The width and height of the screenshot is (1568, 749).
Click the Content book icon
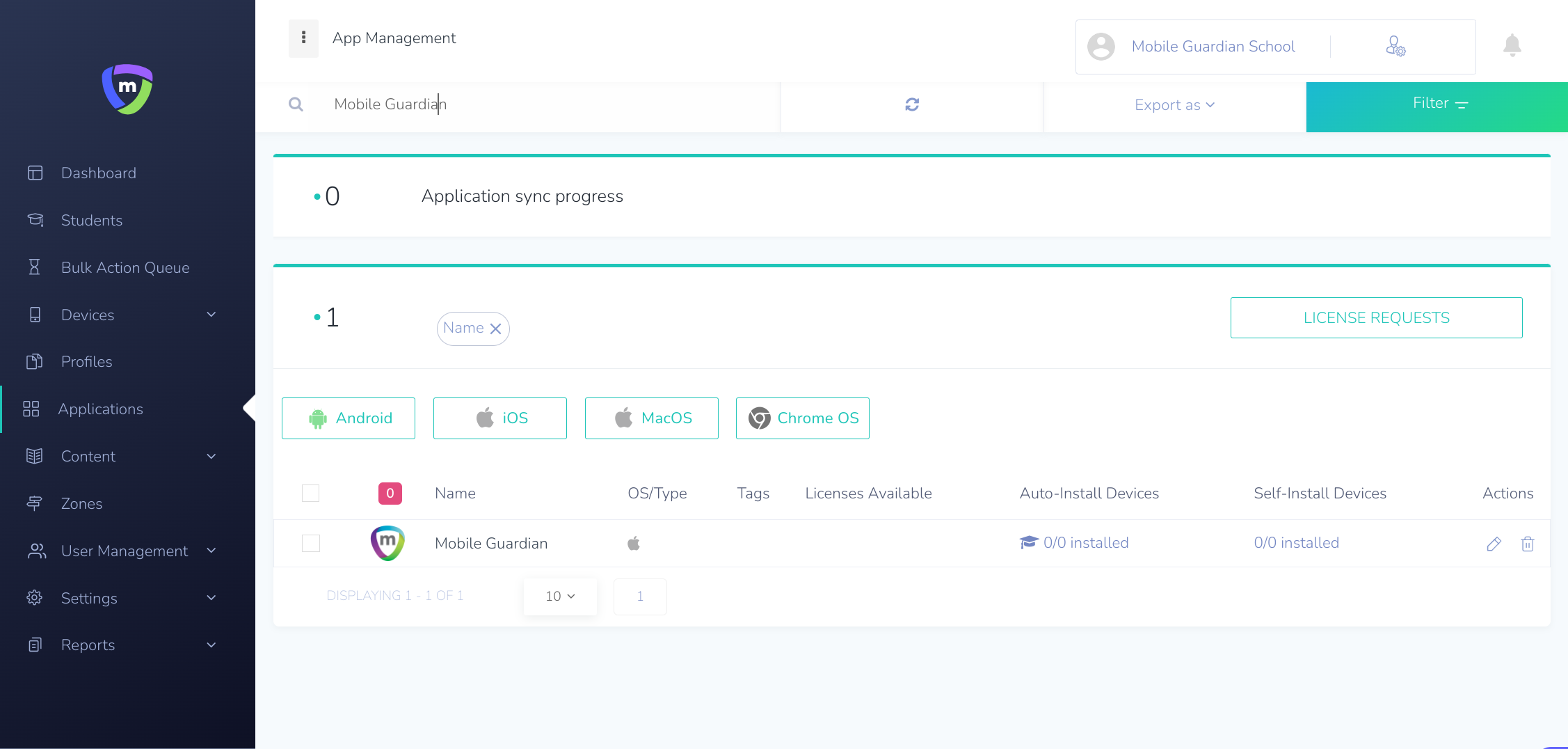(x=34, y=456)
